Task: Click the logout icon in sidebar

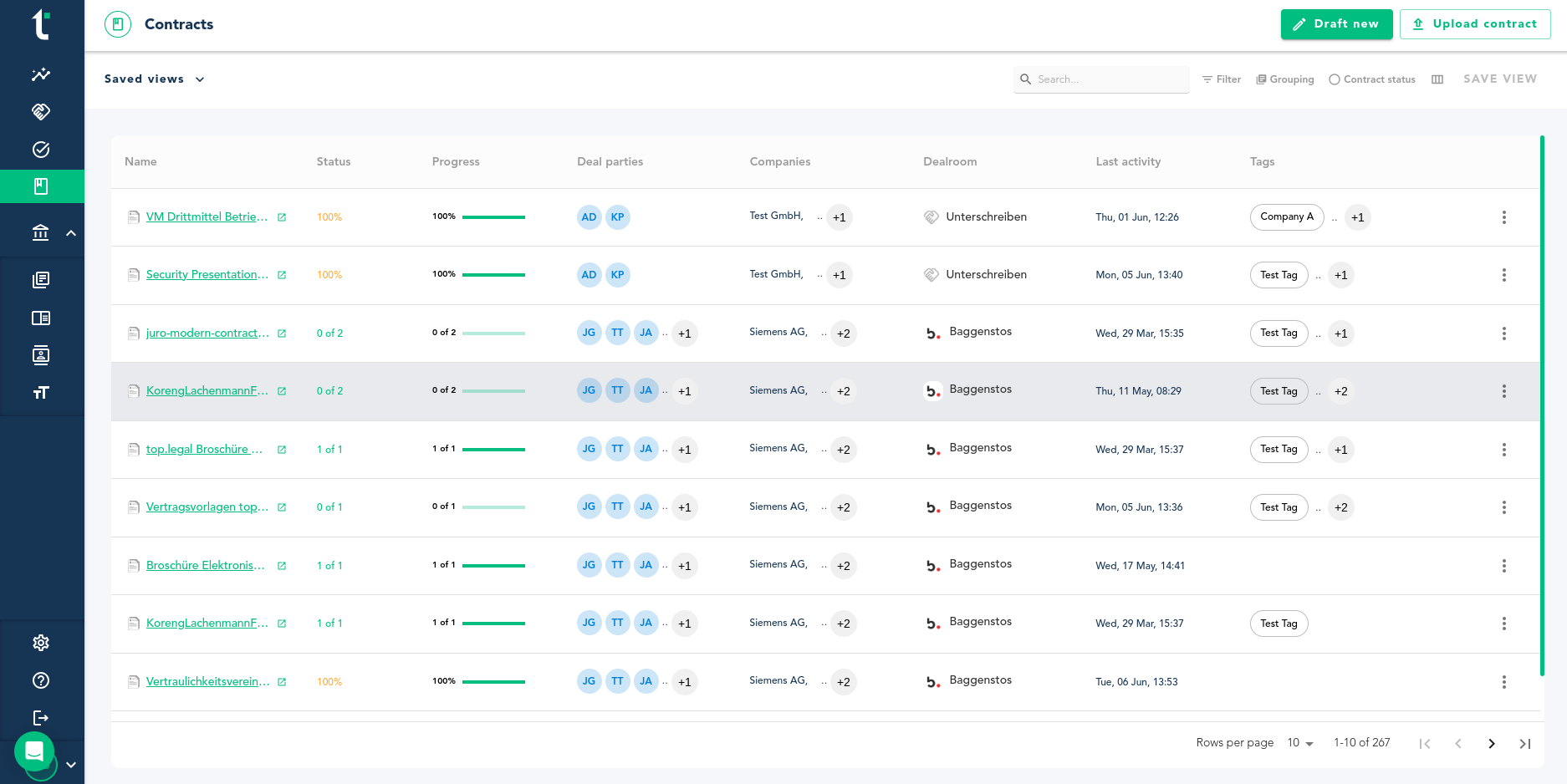Action: [41, 718]
